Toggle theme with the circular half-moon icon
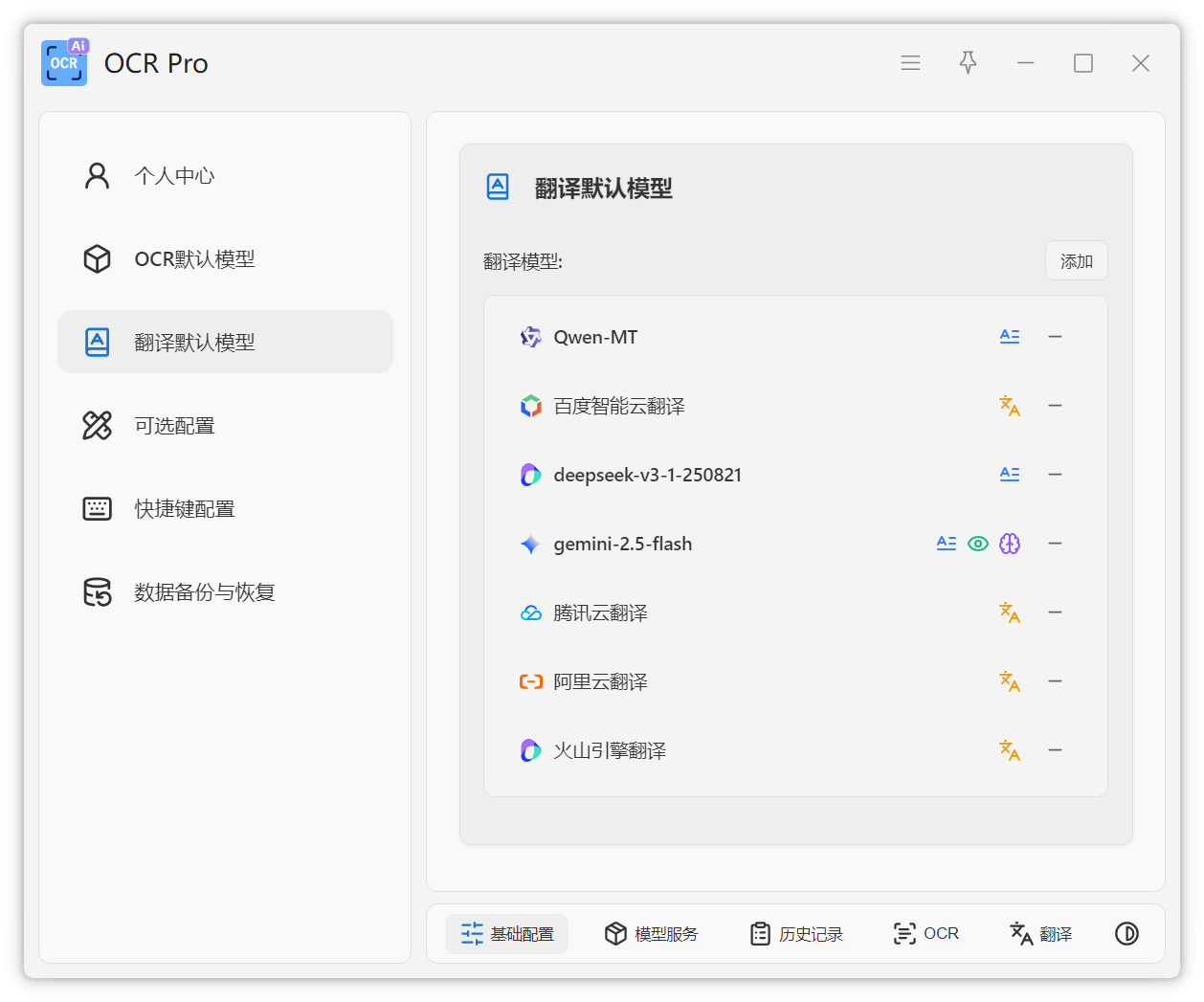 pyautogui.click(x=1126, y=934)
